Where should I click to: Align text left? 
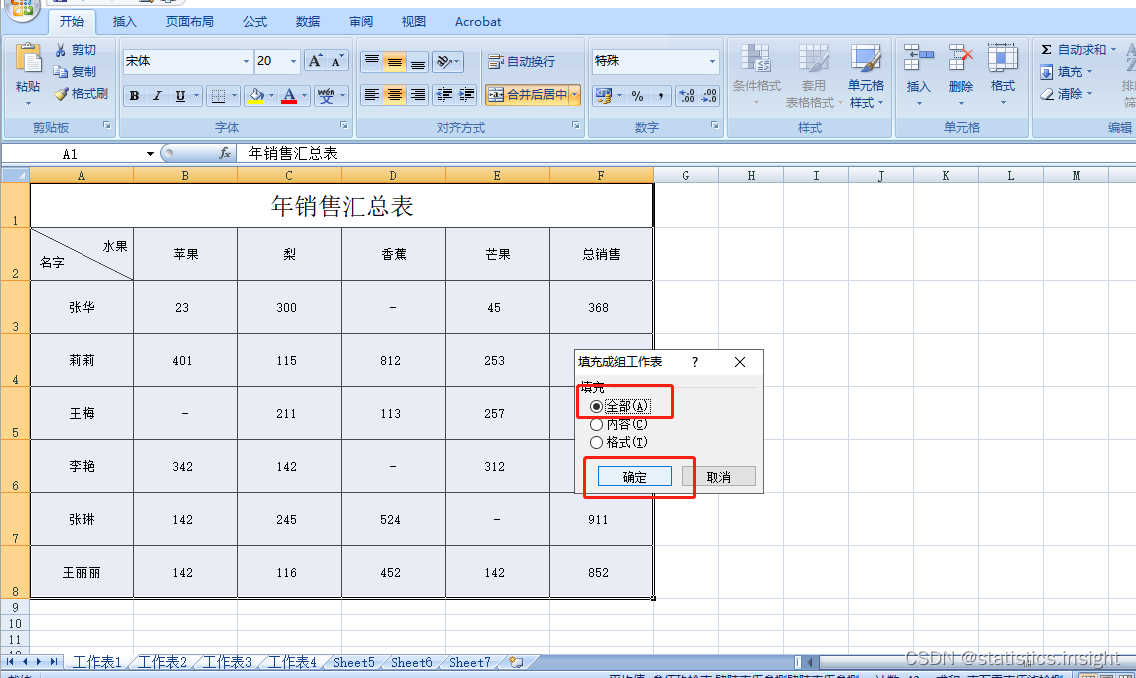372,95
